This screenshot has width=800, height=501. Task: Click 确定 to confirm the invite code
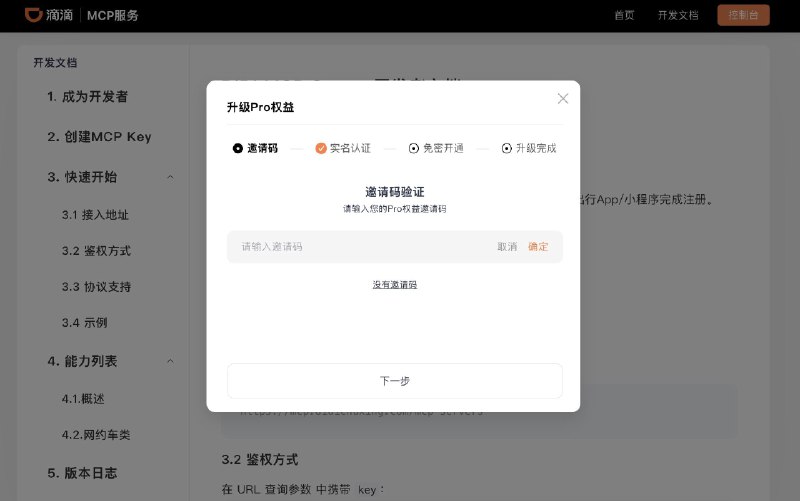538,246
